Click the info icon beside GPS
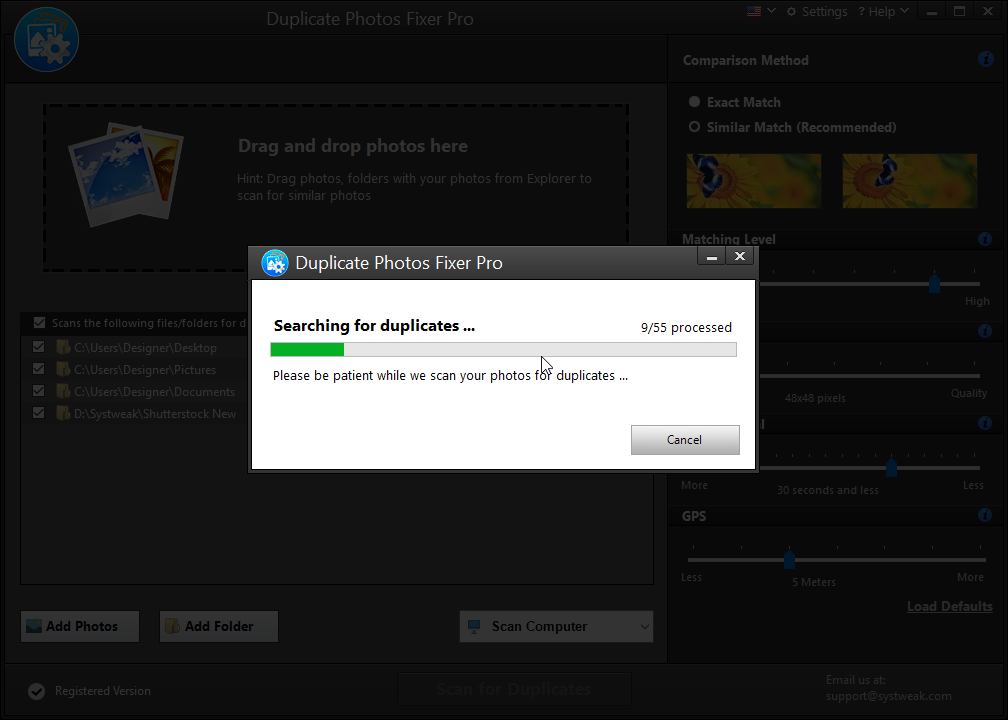 coord(985,516)
